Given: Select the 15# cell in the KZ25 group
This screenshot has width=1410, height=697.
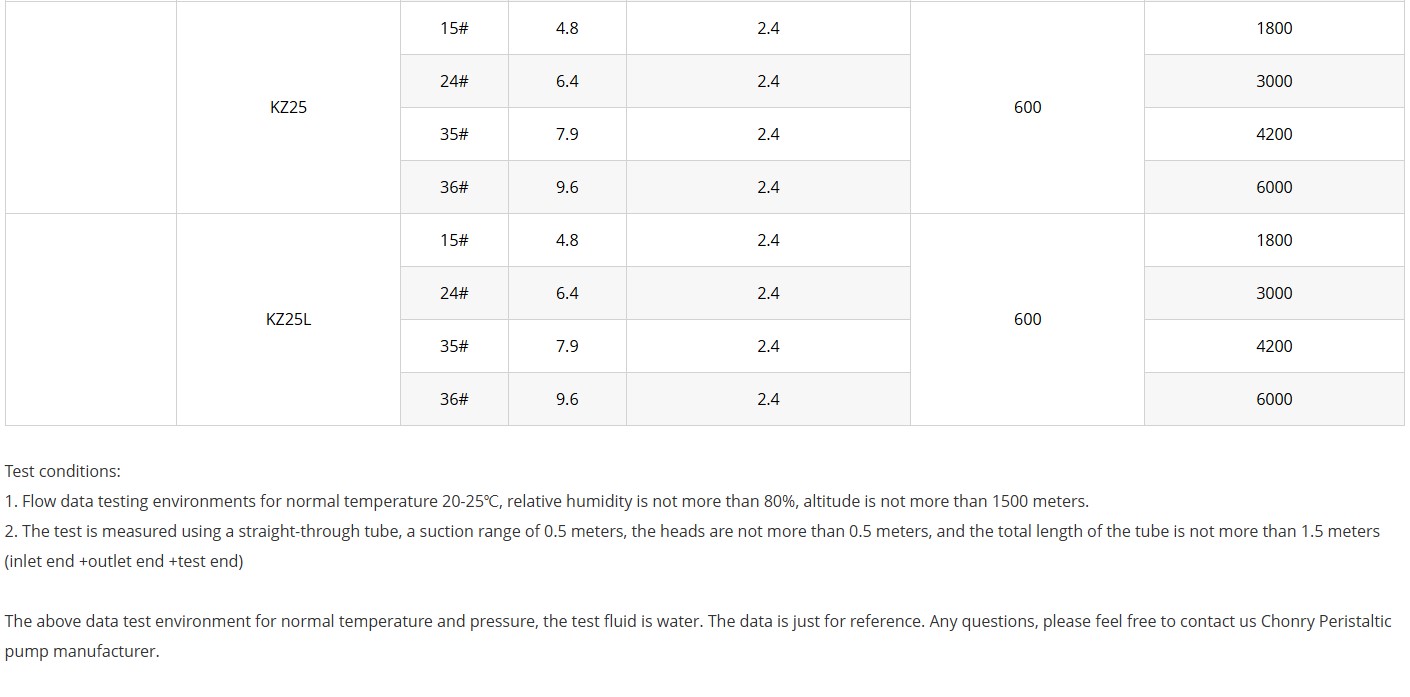Looking at the screenshot, I should [x=454, y=28].
